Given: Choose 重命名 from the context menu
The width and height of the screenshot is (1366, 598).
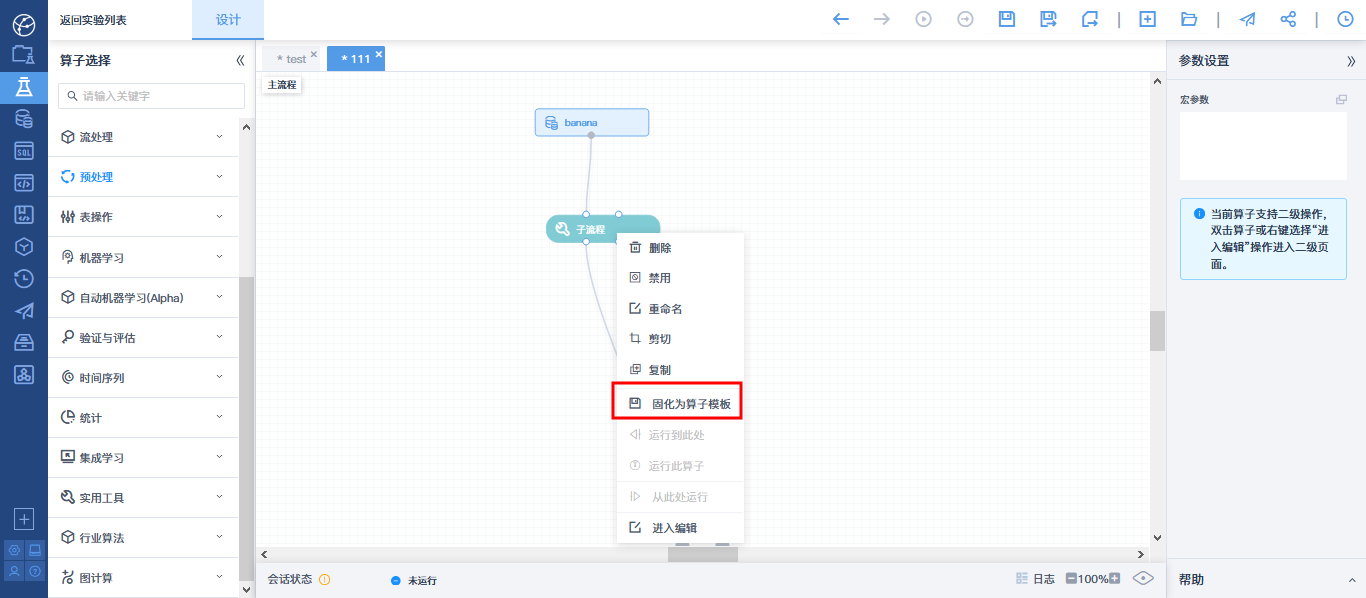Looking at the screenshot, I should tap(680, 309).
